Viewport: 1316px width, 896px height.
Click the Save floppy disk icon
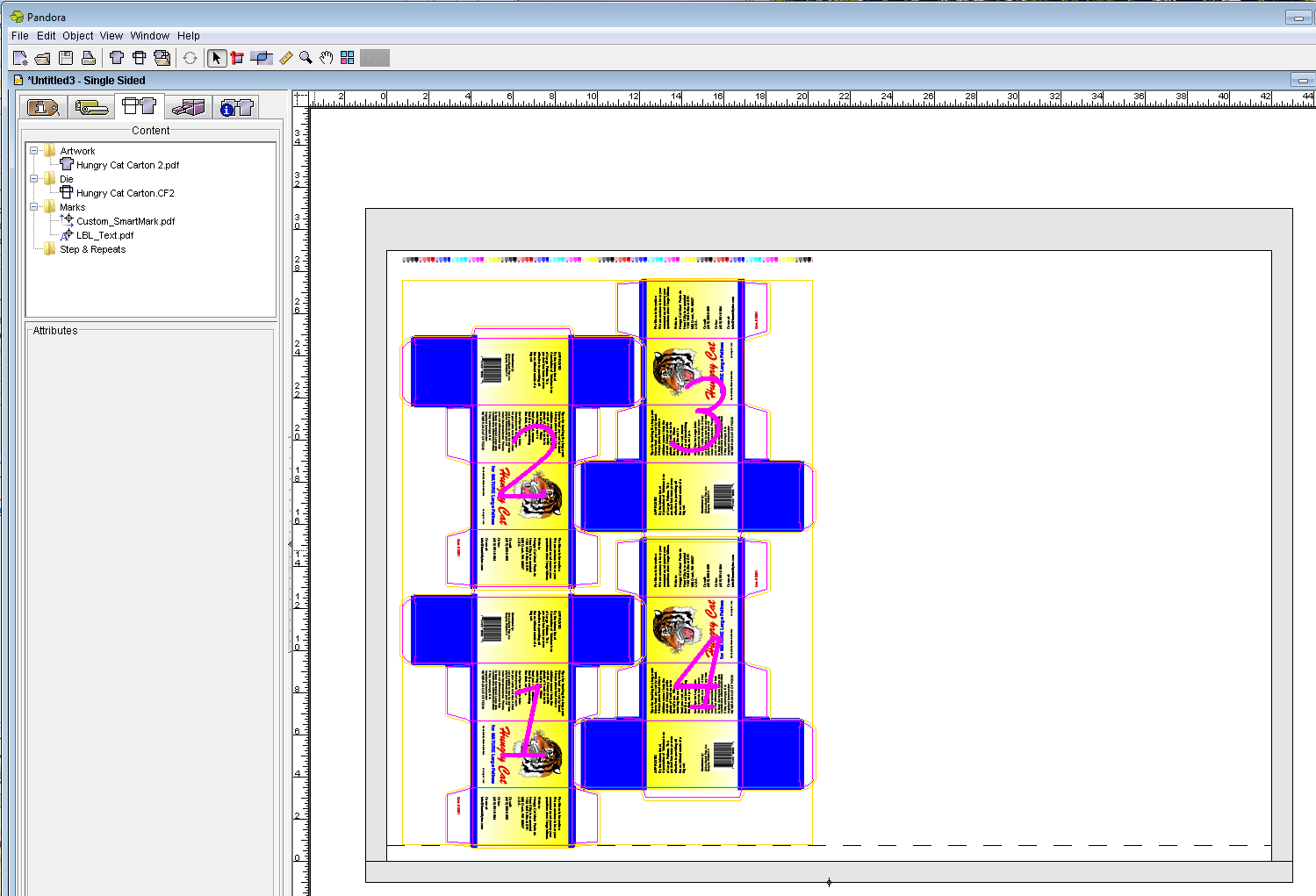[66, 58]
